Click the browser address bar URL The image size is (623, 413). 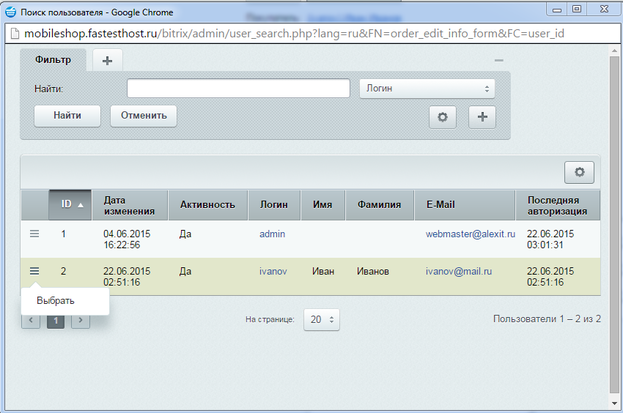pos(294,33)
